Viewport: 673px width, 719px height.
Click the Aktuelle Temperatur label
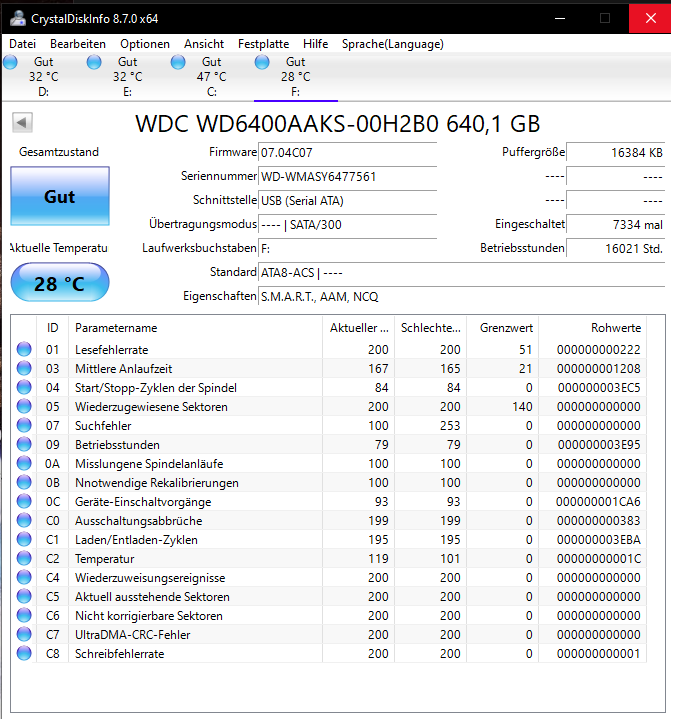[x=59, y=248]
